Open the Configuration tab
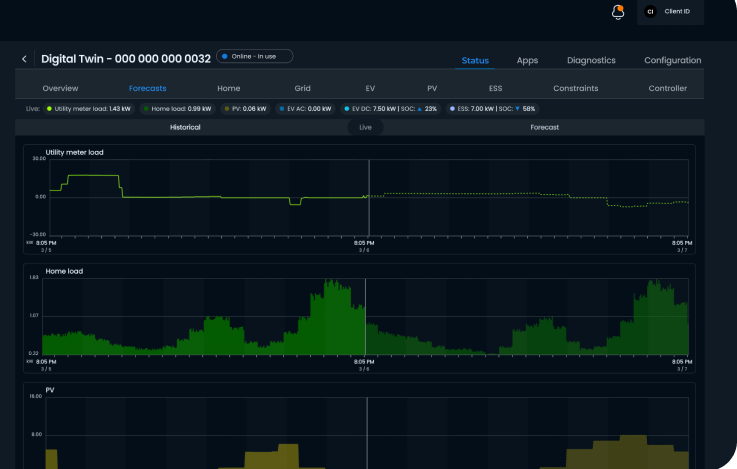Image resolution: width=737 pixels, height=469 pixels. [672, 60]
